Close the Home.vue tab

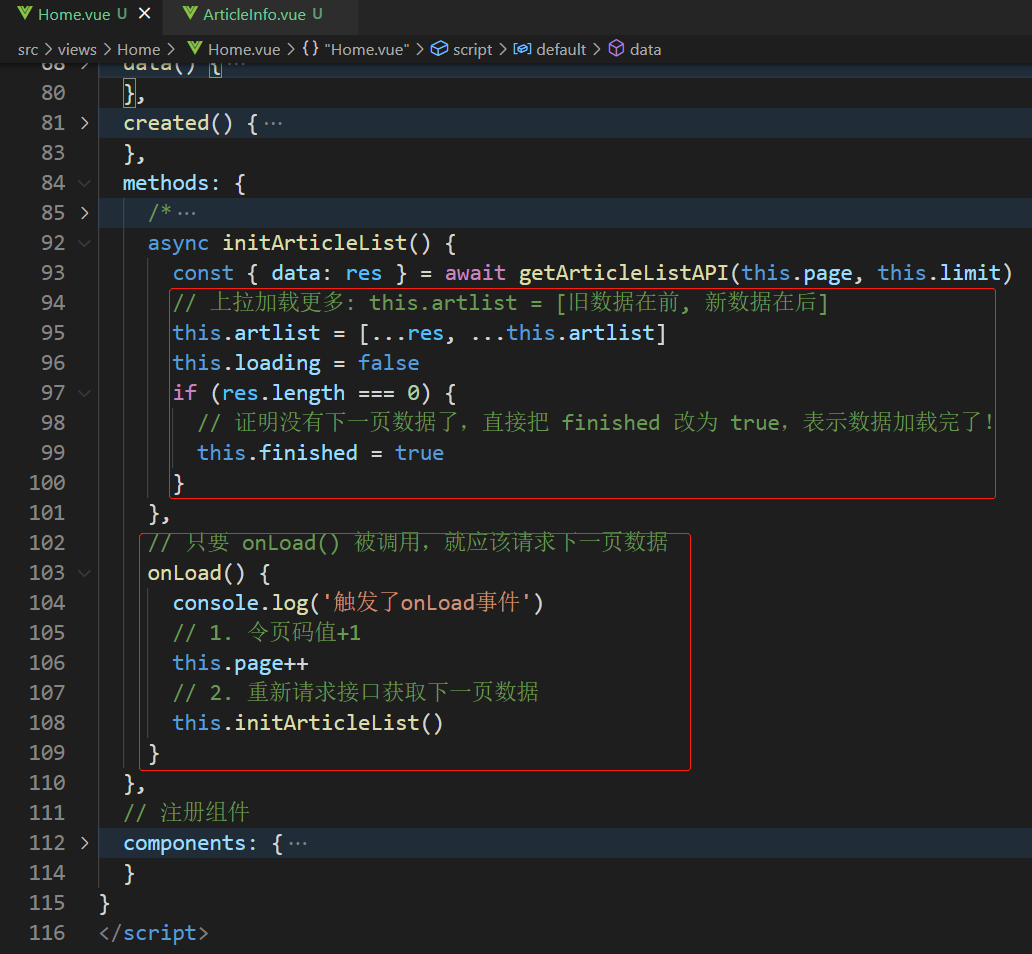[145, 14]
